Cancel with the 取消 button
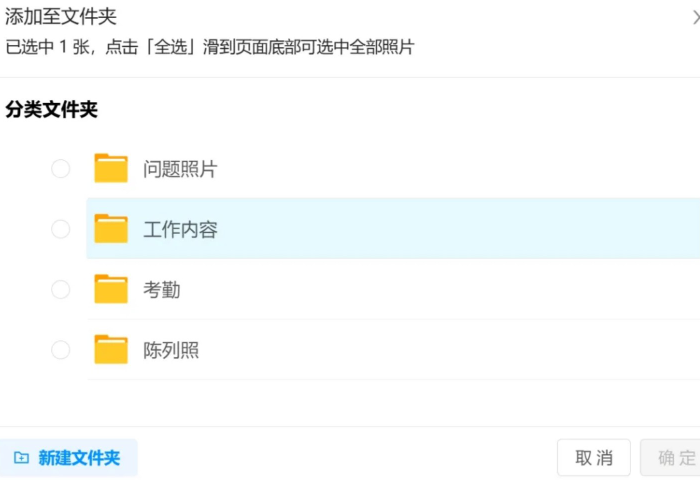700x480 pixels. [x=593, y=458]
